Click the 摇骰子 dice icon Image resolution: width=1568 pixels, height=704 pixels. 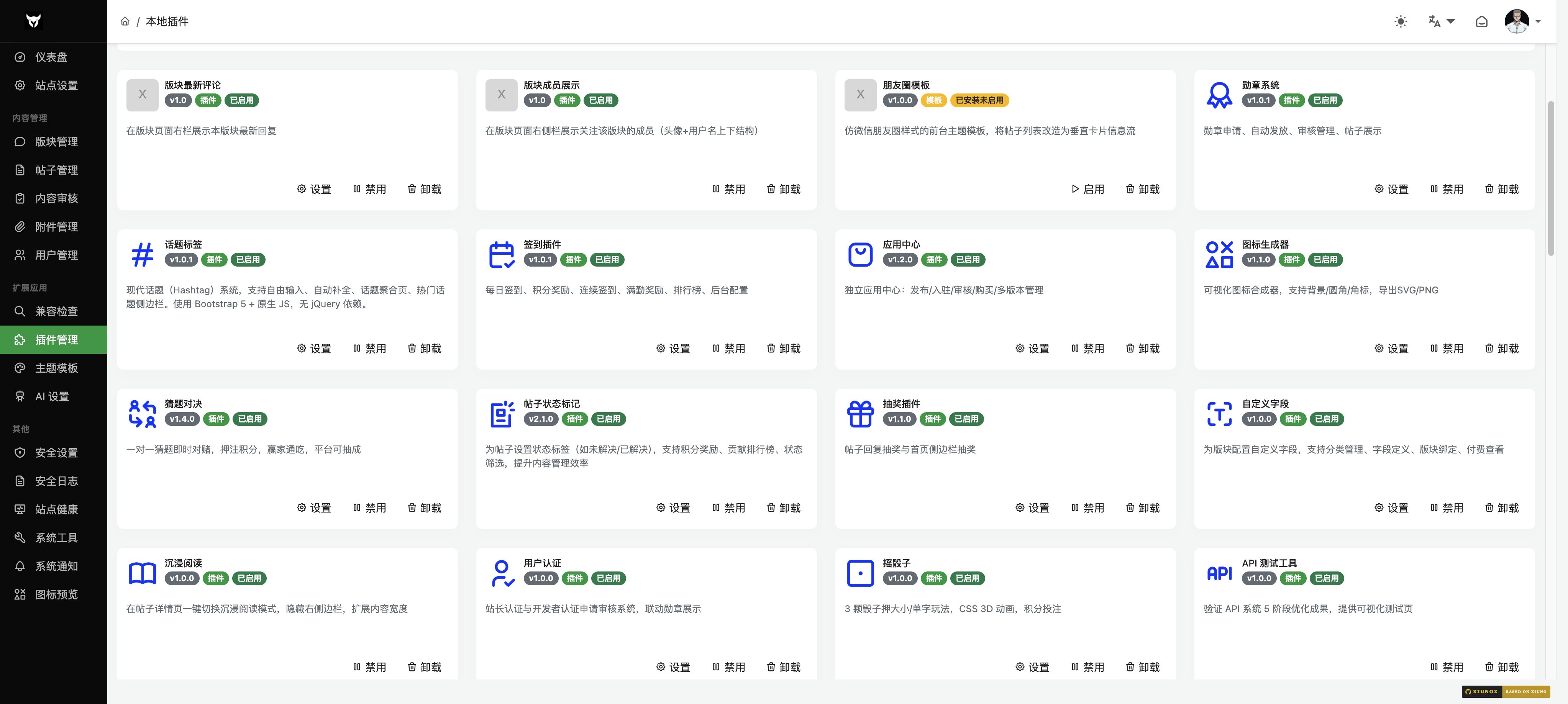[x=860, y=573]
